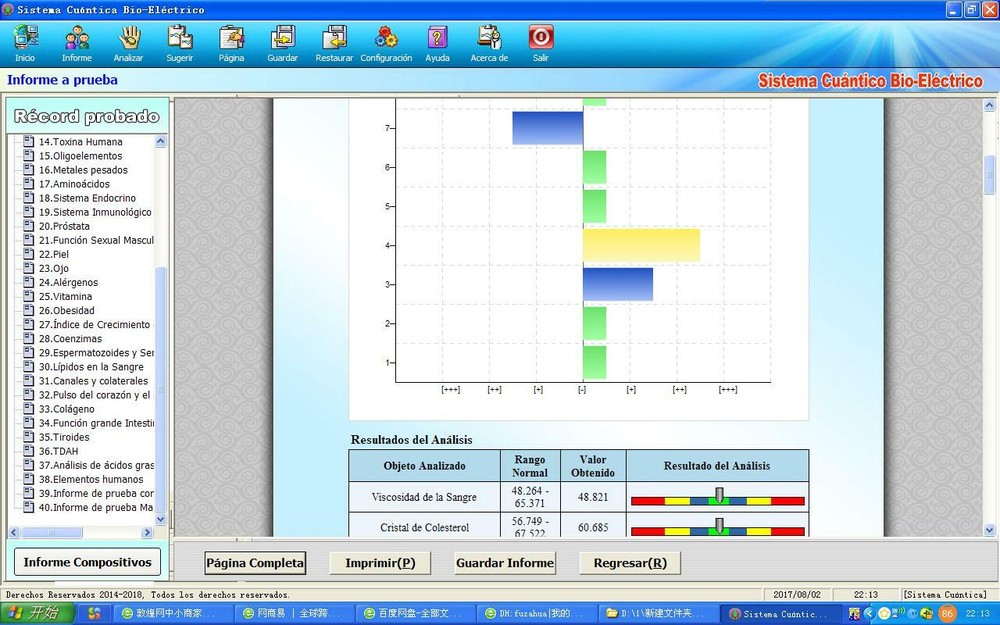Collapse the list with the scroll-up arrow
Image resolution: width=1000 pixels, height=625 pixels.
tap(159, 141)
